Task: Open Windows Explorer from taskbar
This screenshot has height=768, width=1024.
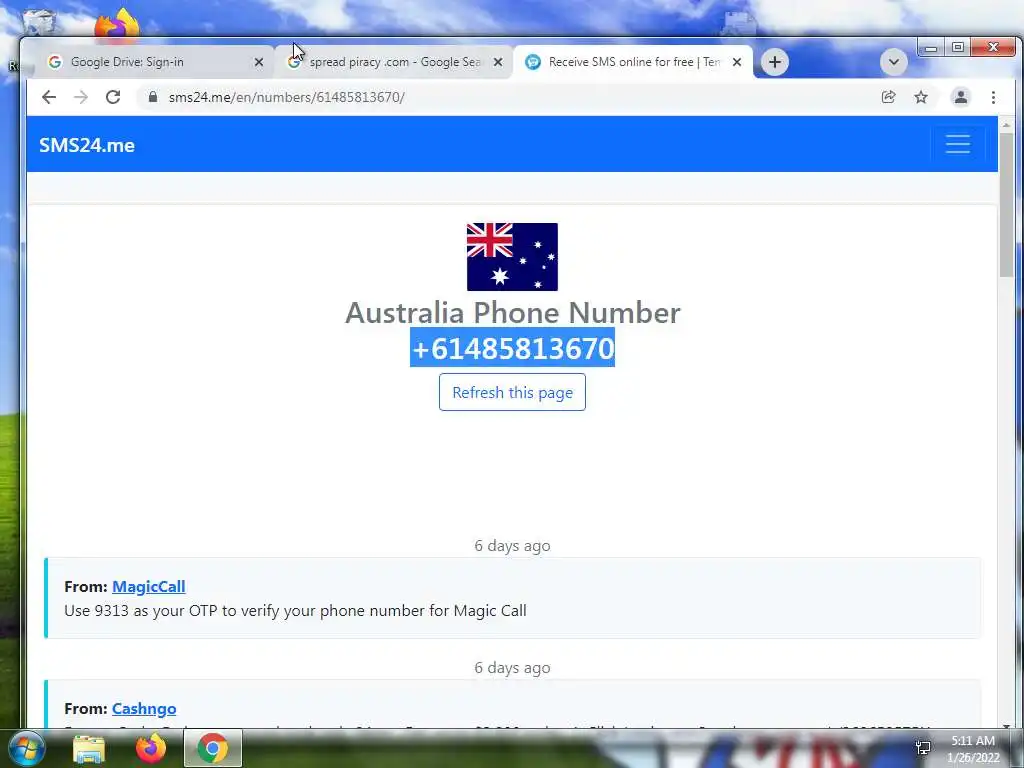Action: click(89, 748)
